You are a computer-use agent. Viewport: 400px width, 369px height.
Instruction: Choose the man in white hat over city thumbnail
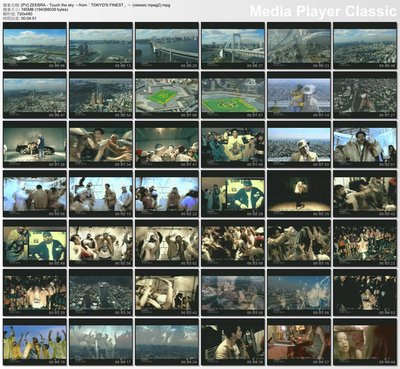[299, 145]
